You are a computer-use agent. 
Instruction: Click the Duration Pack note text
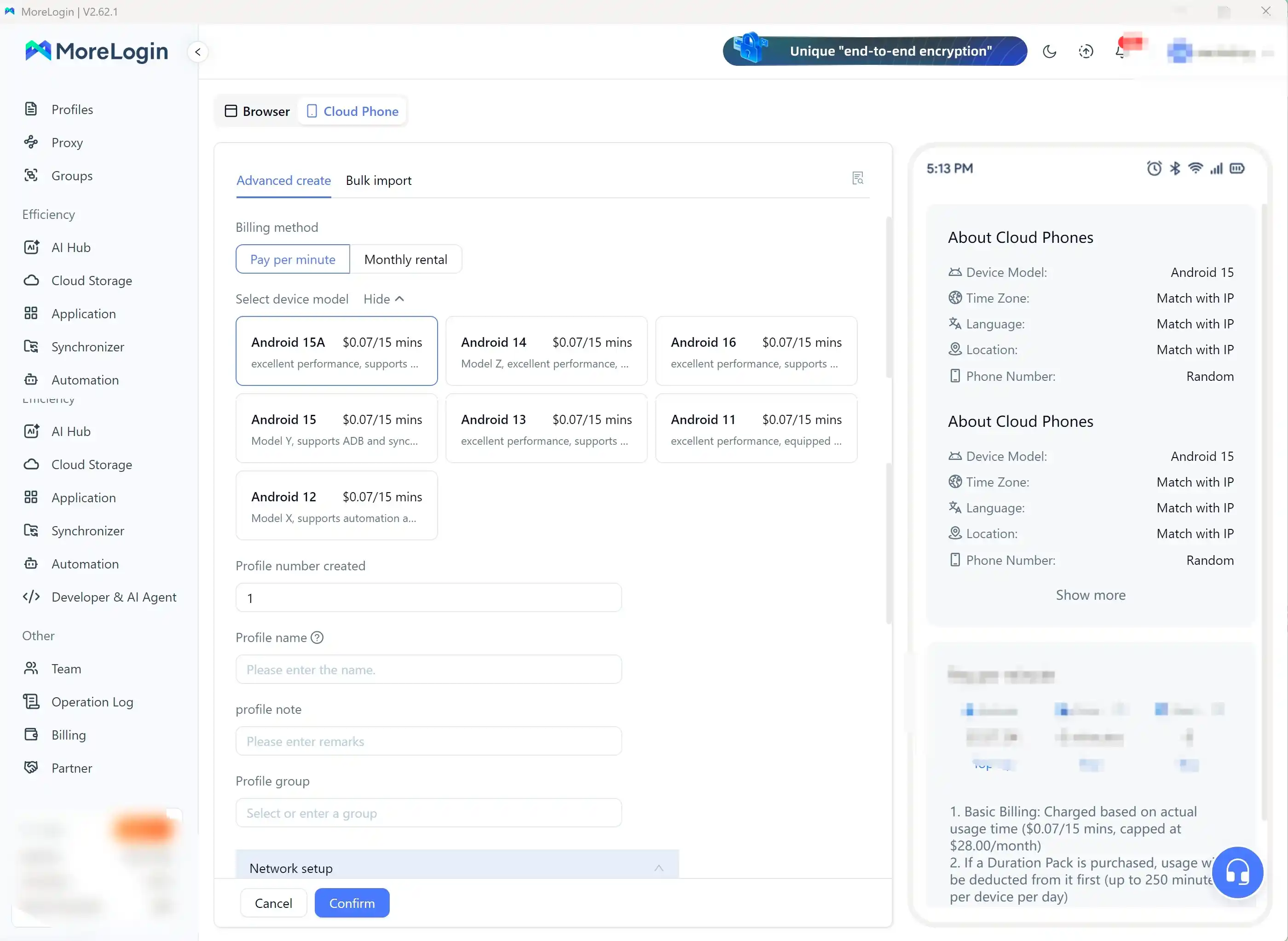click(1080, 879)
